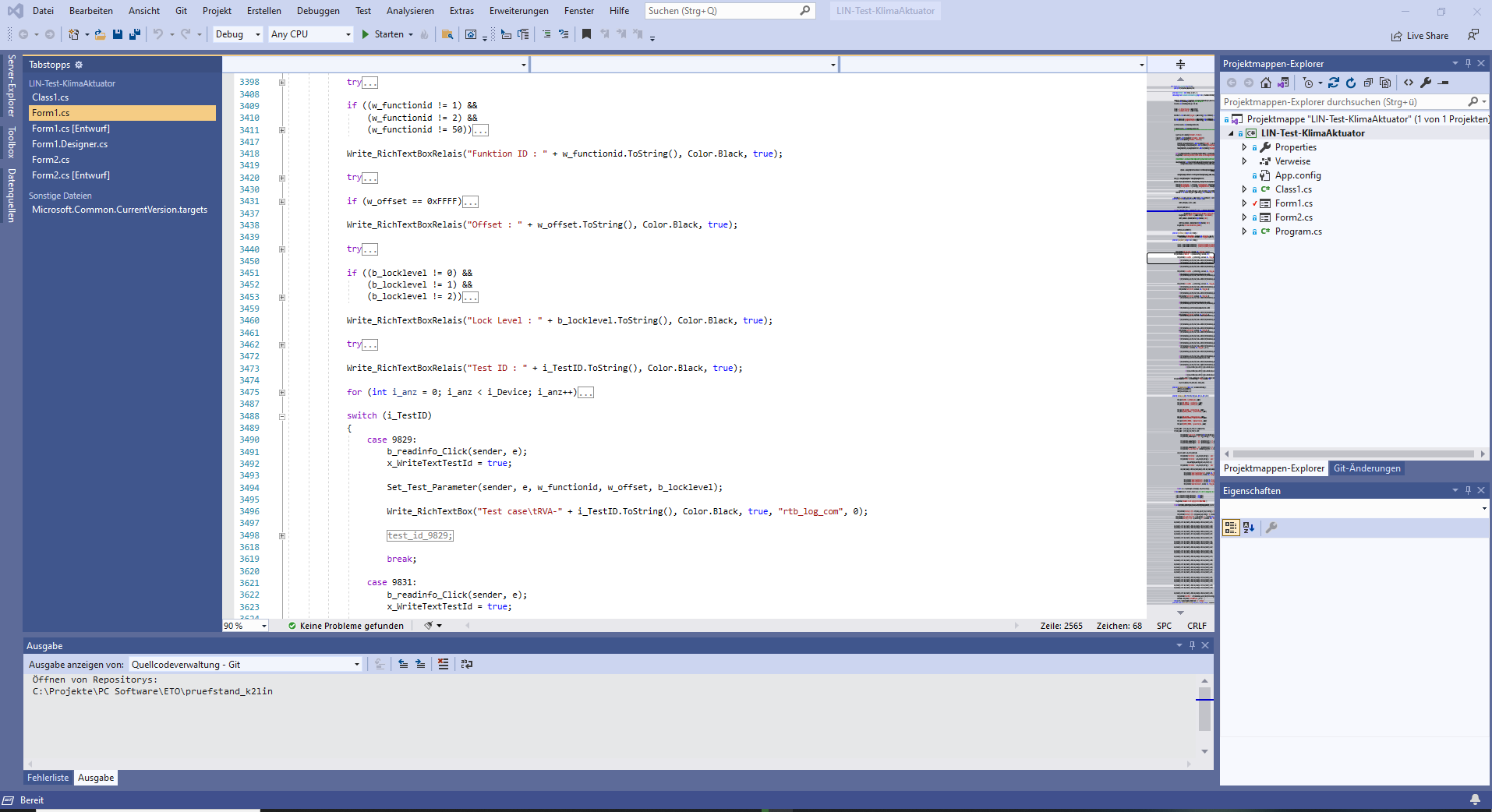Pin the Eigenschaften panel
This screenshot has width=1492, height=812.
1468,490
